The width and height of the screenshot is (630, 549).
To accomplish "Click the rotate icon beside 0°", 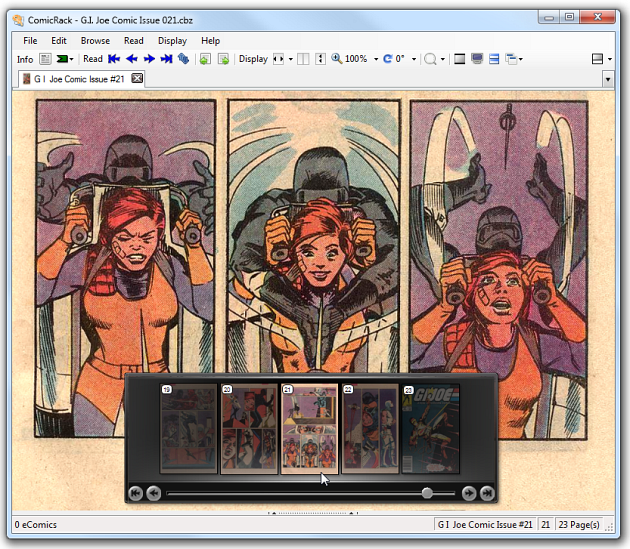I will pyautogui.click(x=387, y=59).
